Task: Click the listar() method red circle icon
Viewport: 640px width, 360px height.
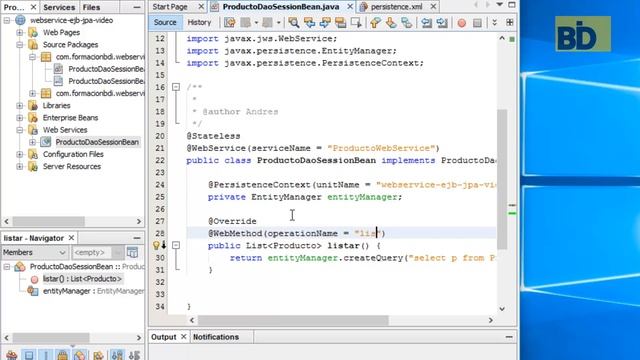Action: pyautogui.click(x=34, y=279)
